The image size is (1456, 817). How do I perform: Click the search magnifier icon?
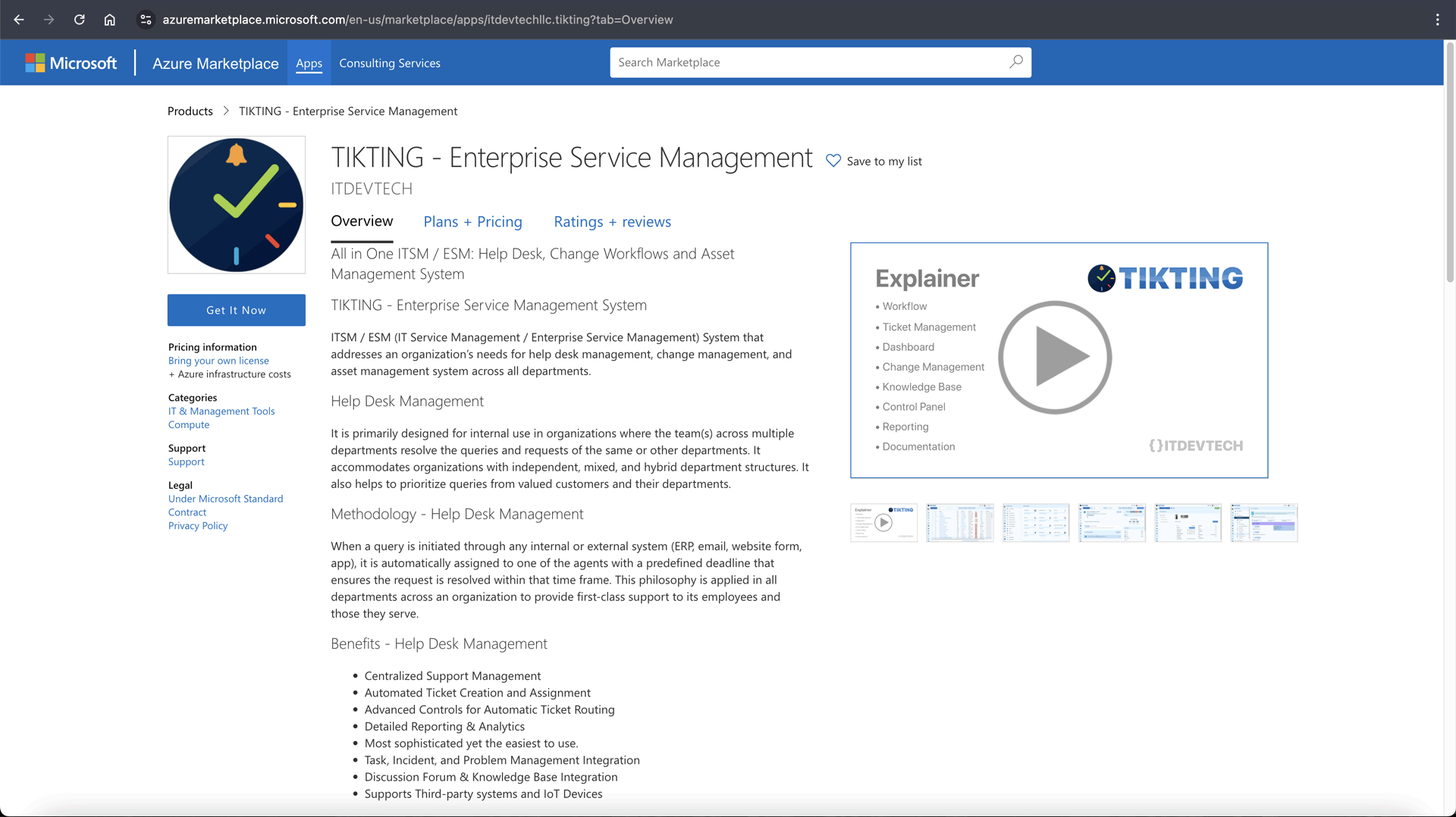[x=1015, y=62]
